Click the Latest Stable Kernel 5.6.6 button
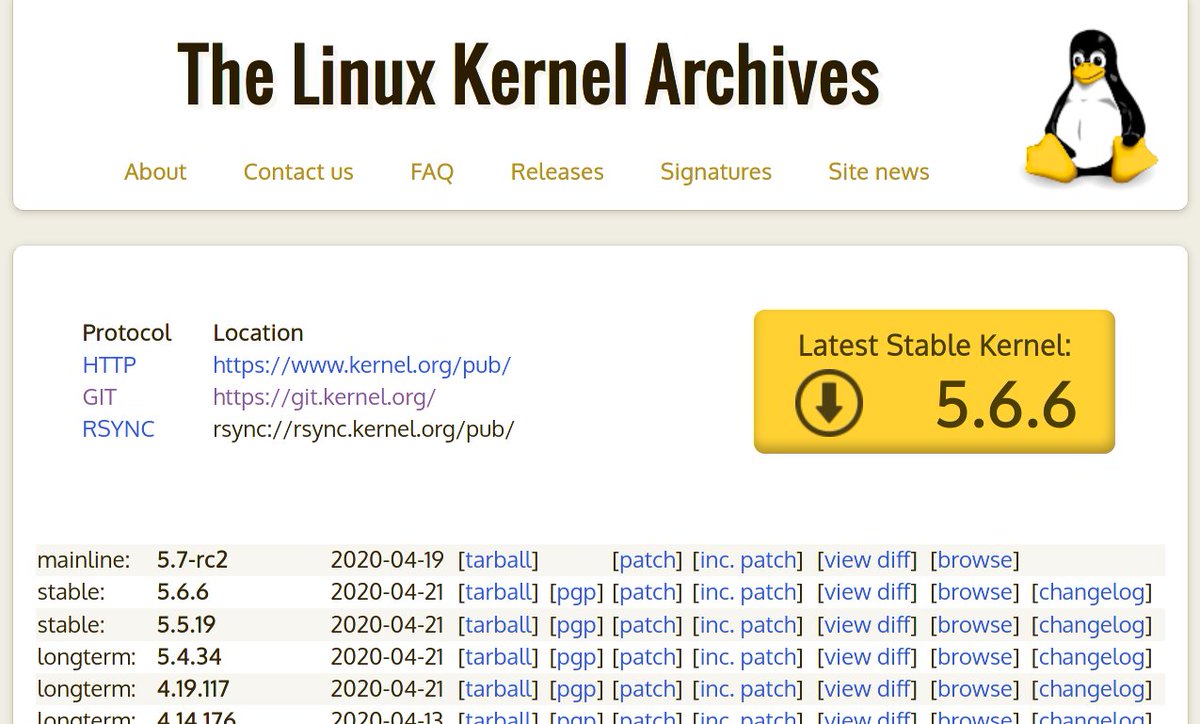Screen dimensions: 1200x724 (934, 381)
